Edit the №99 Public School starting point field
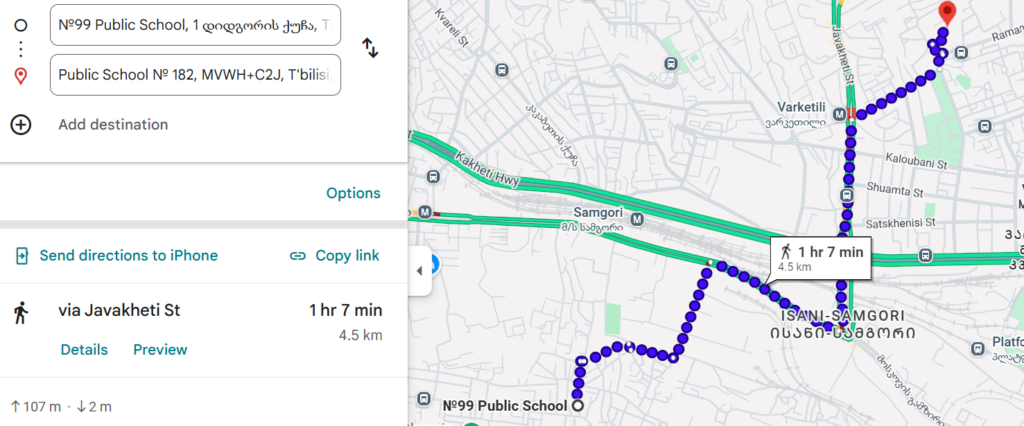Viewport: 1024px width, 426px height. coord(195,25)
